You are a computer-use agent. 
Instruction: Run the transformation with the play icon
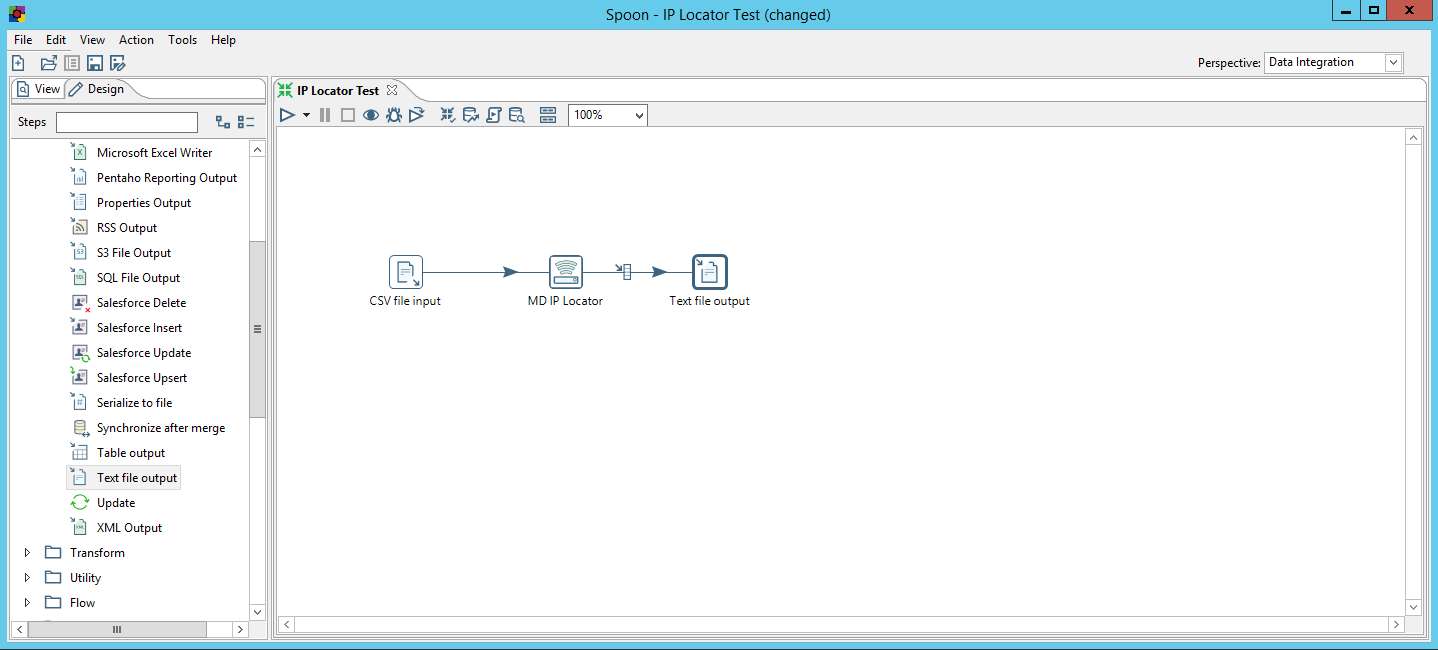(287, 115)
